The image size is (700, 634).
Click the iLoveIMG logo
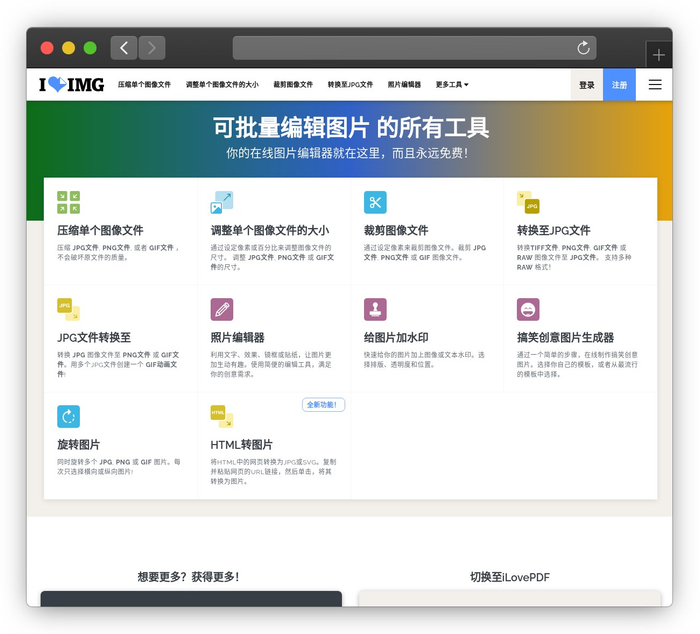point(71,84)
